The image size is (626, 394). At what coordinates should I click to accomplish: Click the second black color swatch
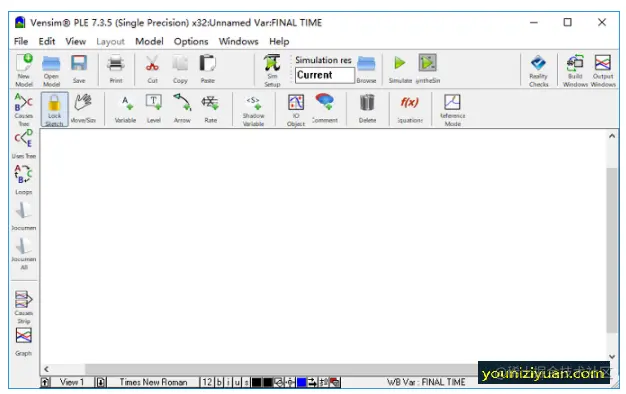pyautogui.click(x=268, y=382)
